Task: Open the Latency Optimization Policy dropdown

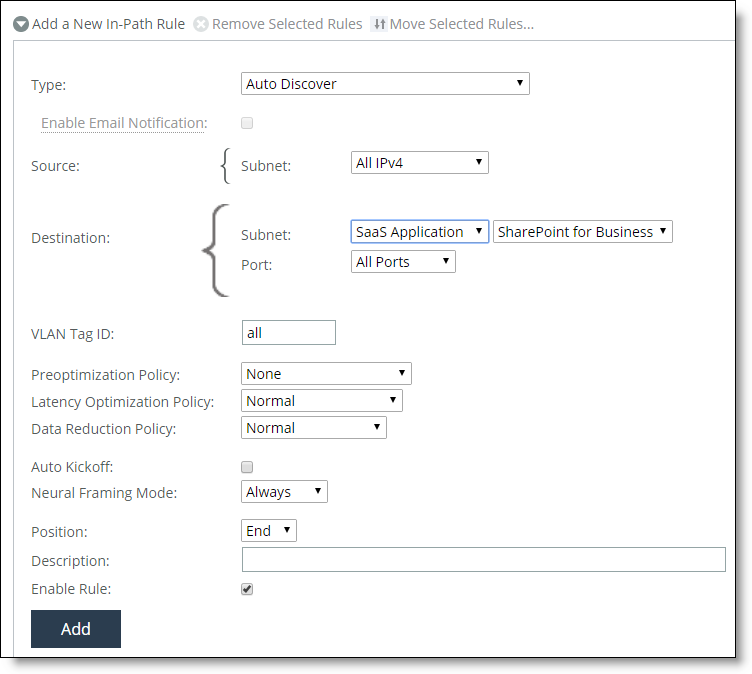Action: click(322, 401)
